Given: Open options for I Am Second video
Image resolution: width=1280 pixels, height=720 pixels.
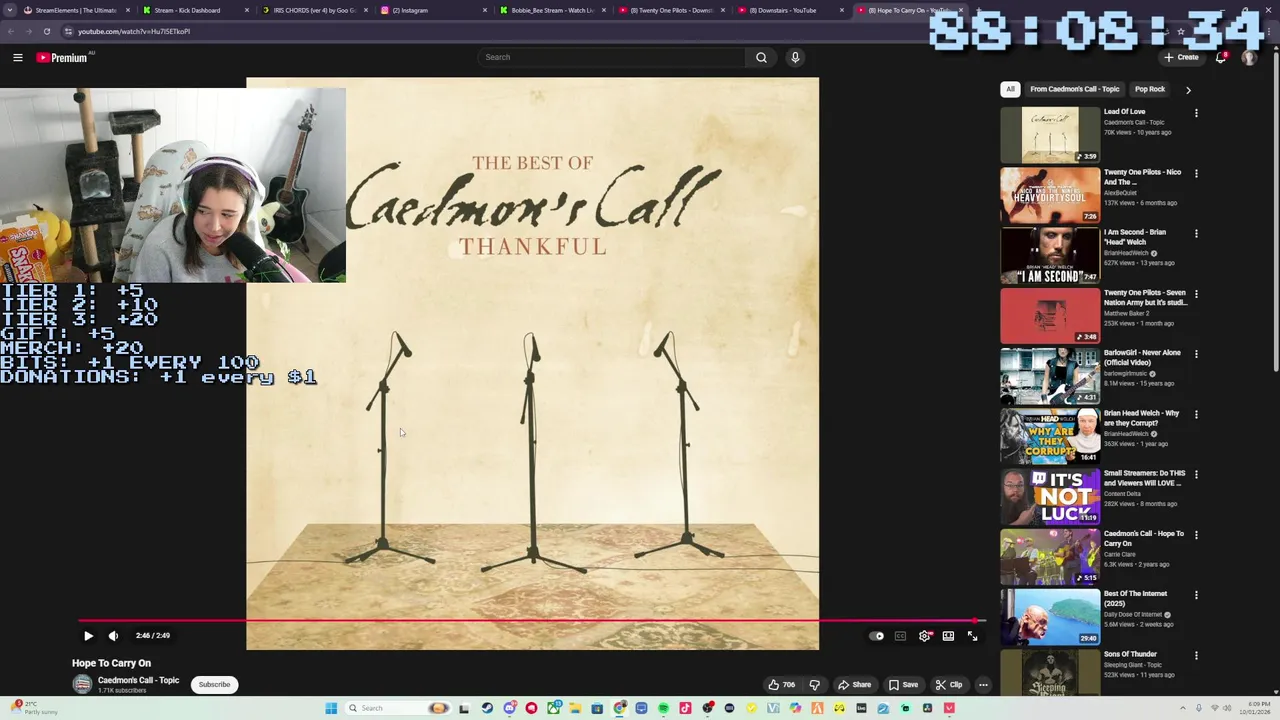Looking at the screenshot, I should pyautogui.click(x=1196, y=233).
